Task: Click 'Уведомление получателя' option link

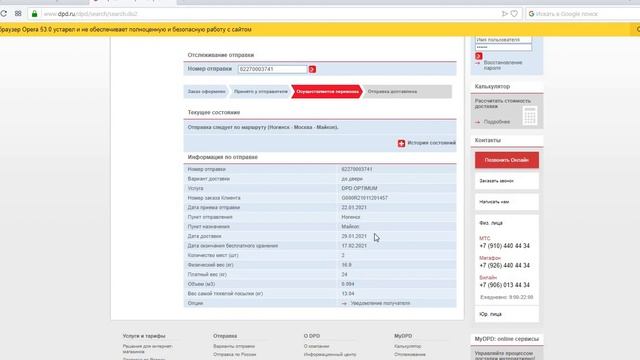Action: (x=380, y=303)
